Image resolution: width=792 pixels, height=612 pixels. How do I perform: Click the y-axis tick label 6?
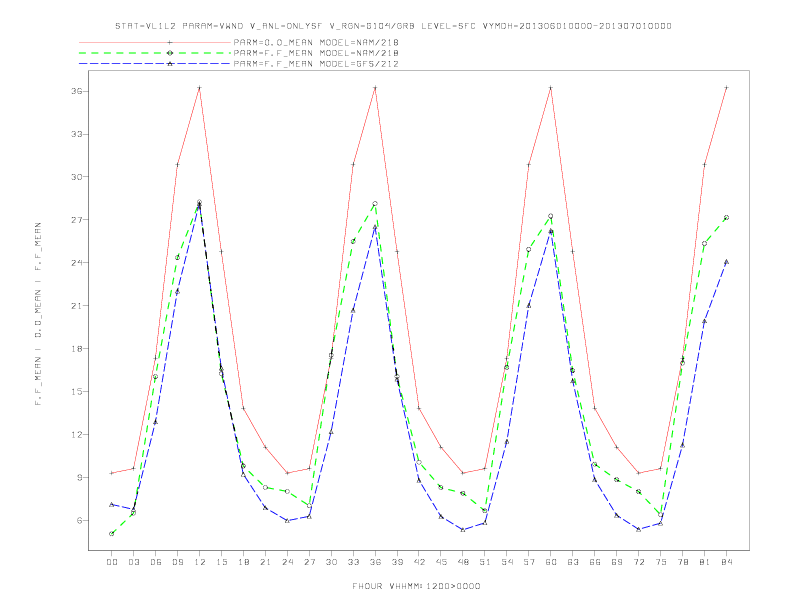pyautogui.click(x=79, y=520)
